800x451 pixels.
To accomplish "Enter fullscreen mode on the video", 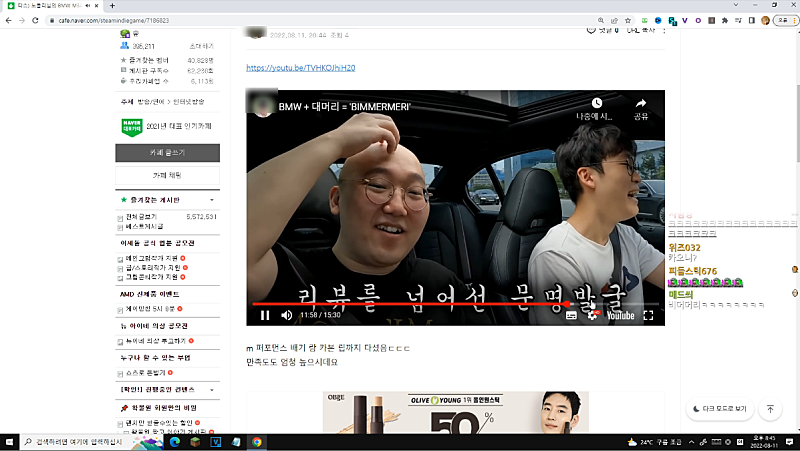I will (648, 315).
